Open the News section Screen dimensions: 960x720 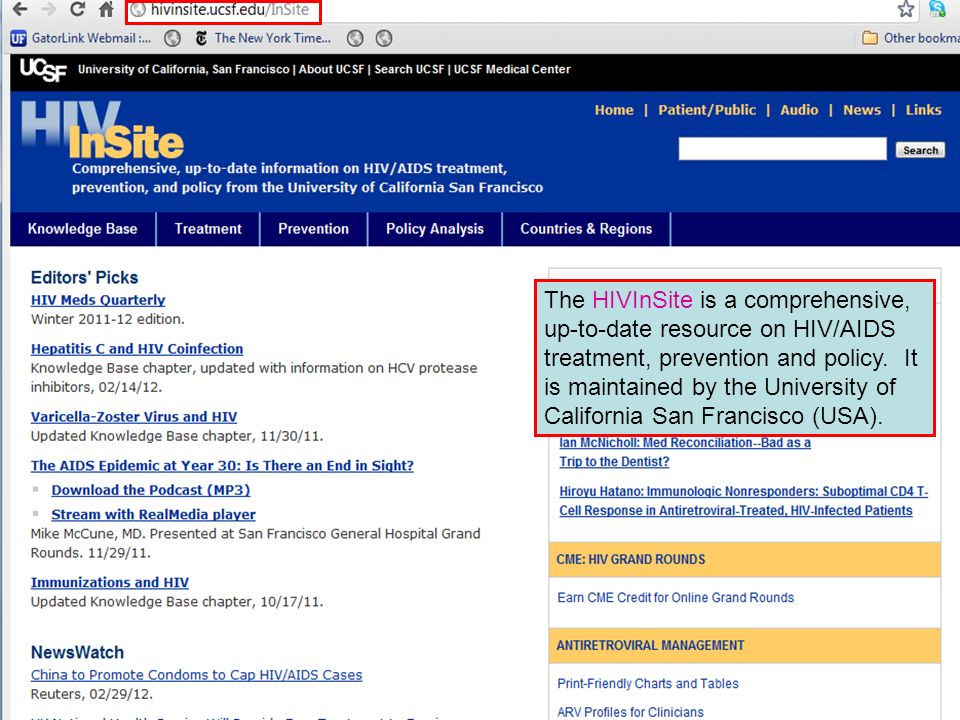862,110
